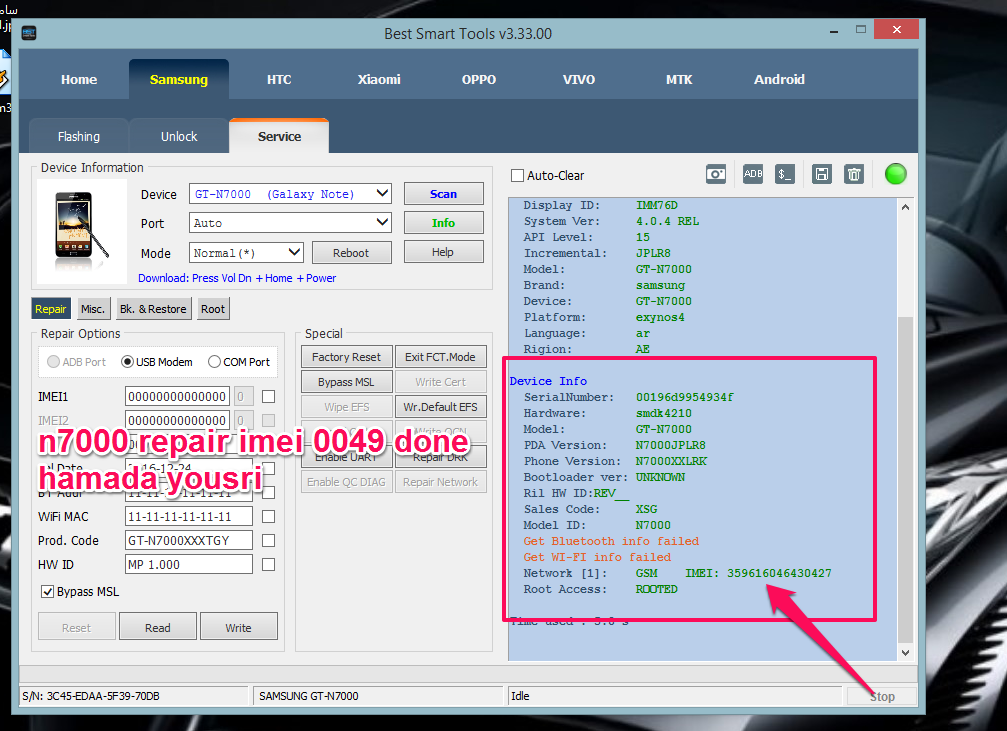Click the Wr.Default EFS button

point(441,407)
